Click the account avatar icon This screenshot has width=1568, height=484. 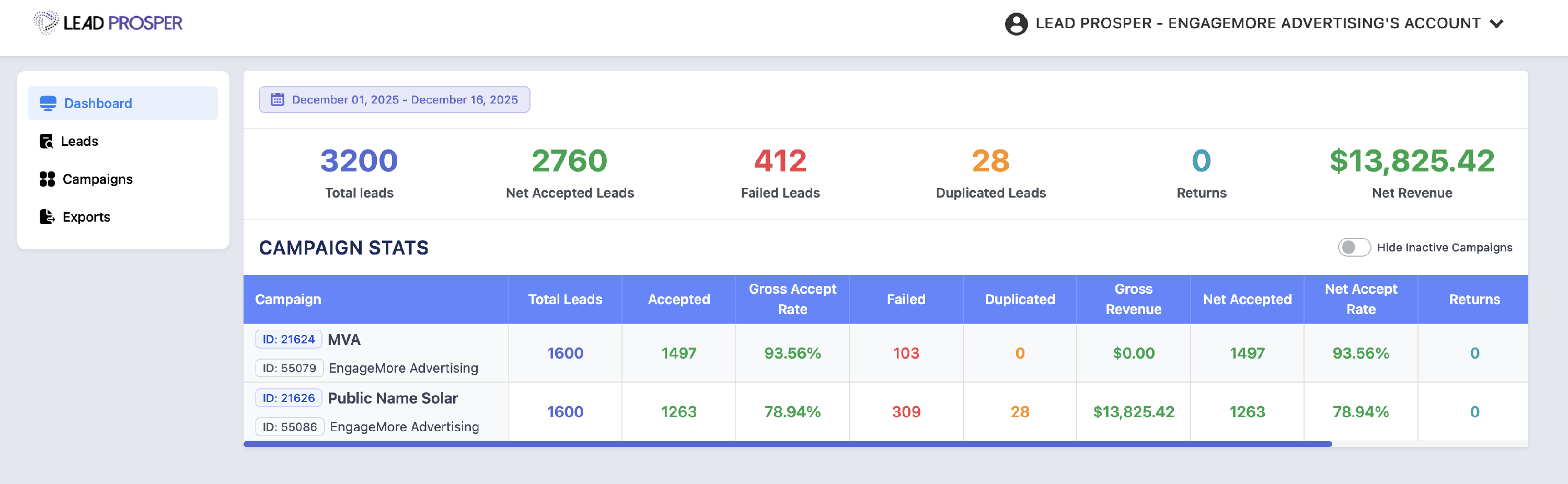(1016, 24)
